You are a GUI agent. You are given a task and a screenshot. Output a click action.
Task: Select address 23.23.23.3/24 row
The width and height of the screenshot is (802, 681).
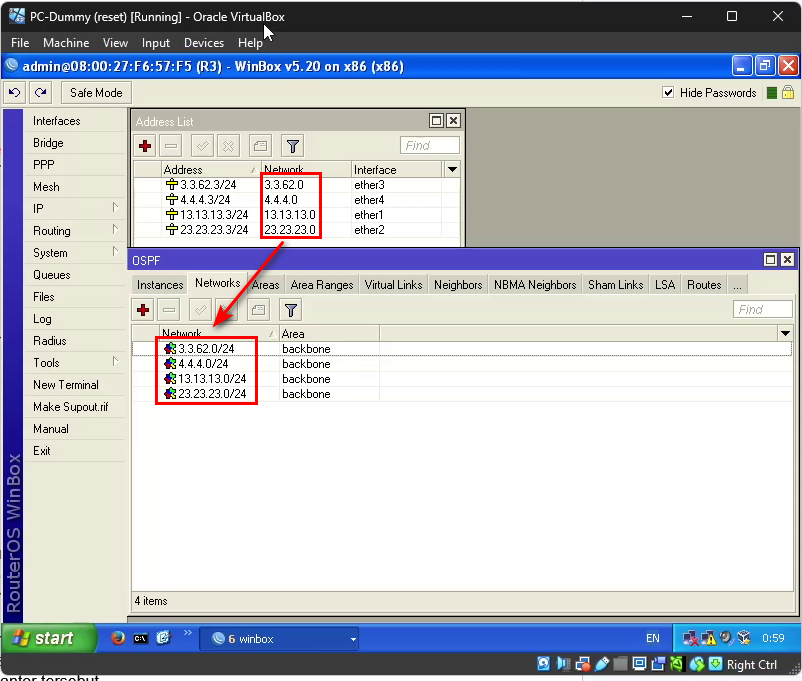[297, 230]
